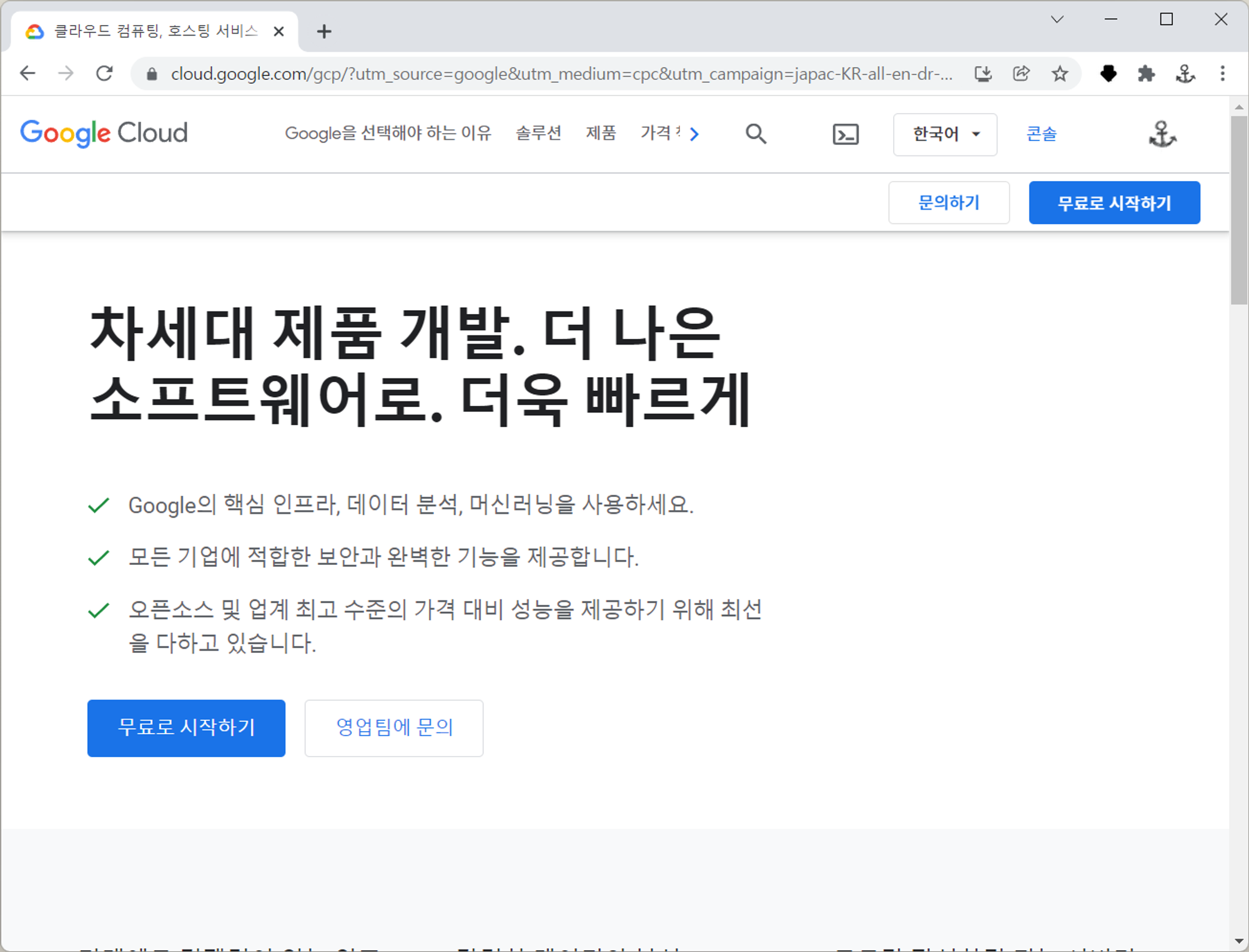Open a new browser tab

pyautogui.click(x=324, y=31)
